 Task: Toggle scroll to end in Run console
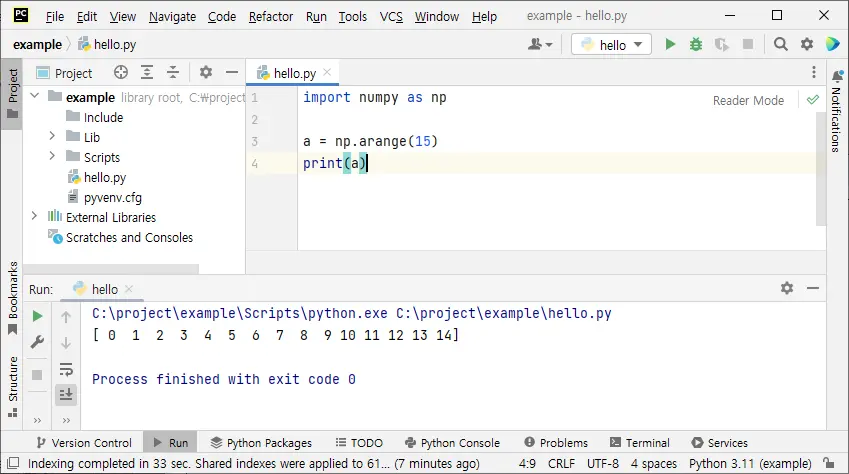click(x=66, y=394)
